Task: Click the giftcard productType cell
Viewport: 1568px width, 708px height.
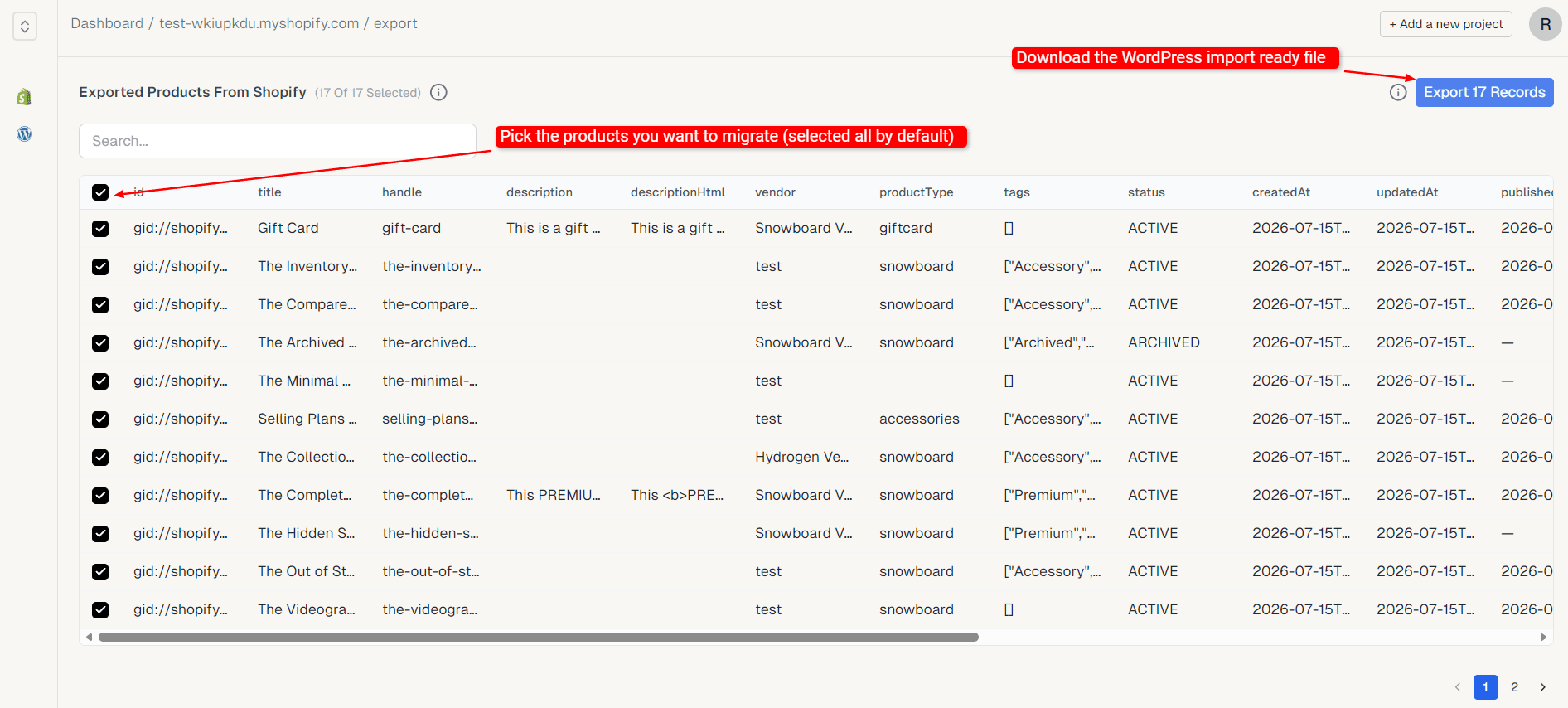Action: (x=906, y=228)
